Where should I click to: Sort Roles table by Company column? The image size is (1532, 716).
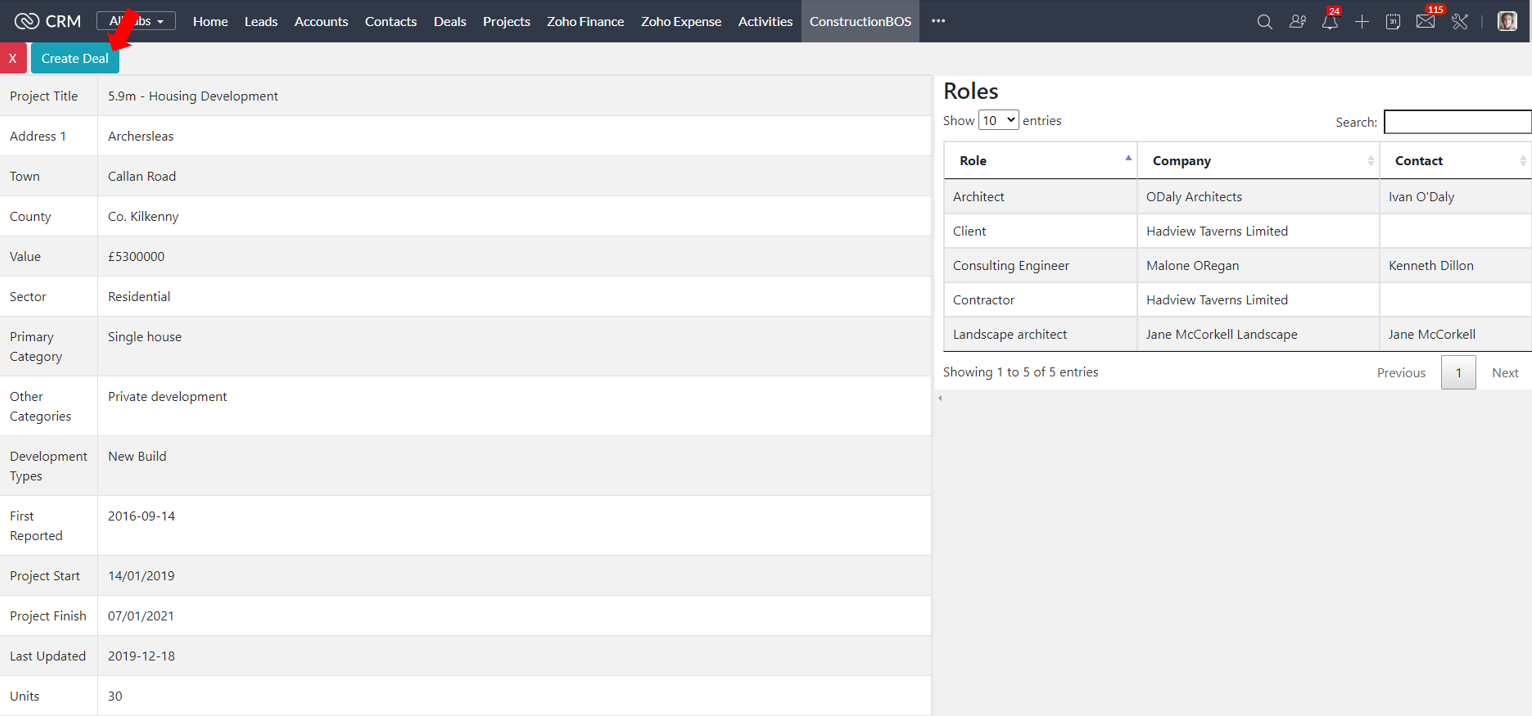[x=1258, y=160]
